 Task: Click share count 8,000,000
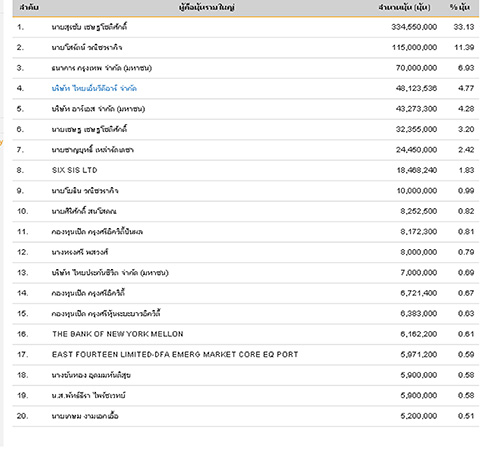419,252
